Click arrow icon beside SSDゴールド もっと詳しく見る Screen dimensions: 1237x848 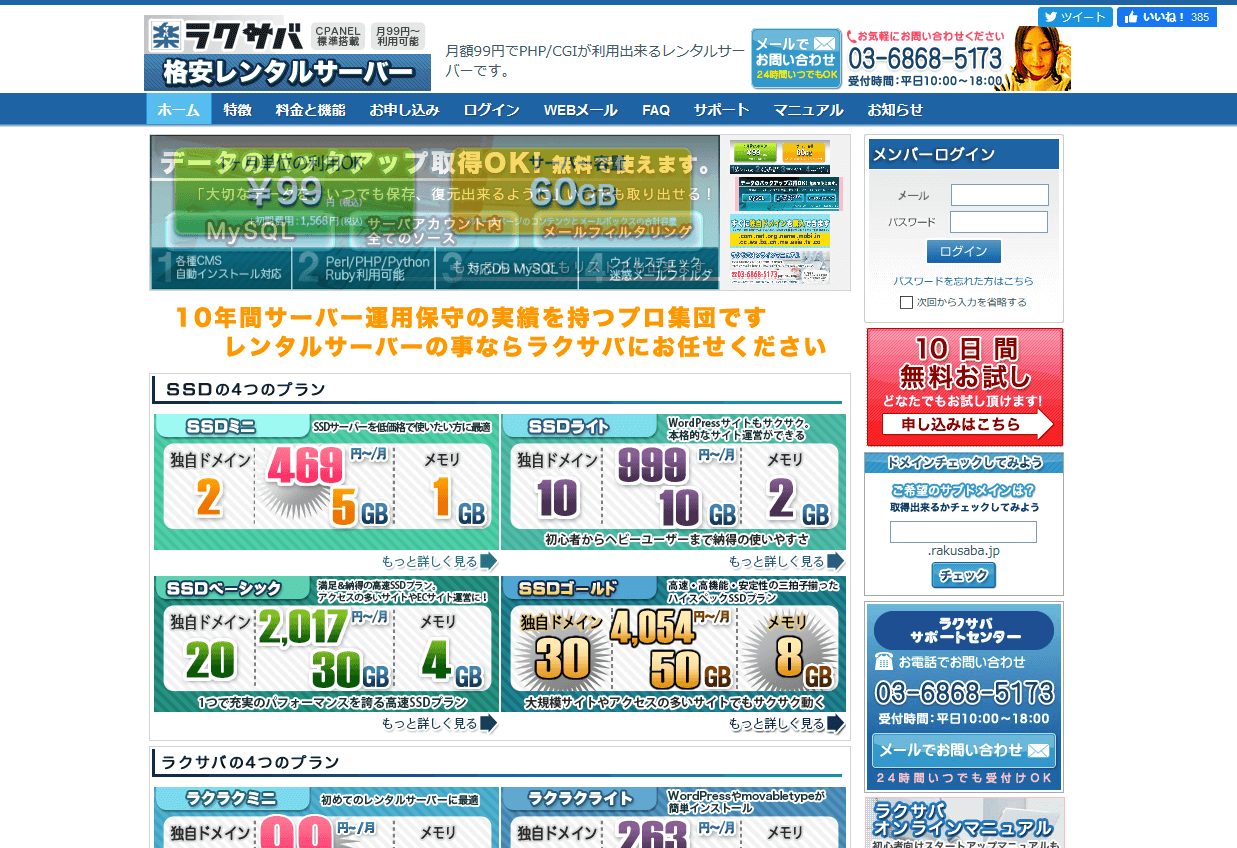pos(835,723)
